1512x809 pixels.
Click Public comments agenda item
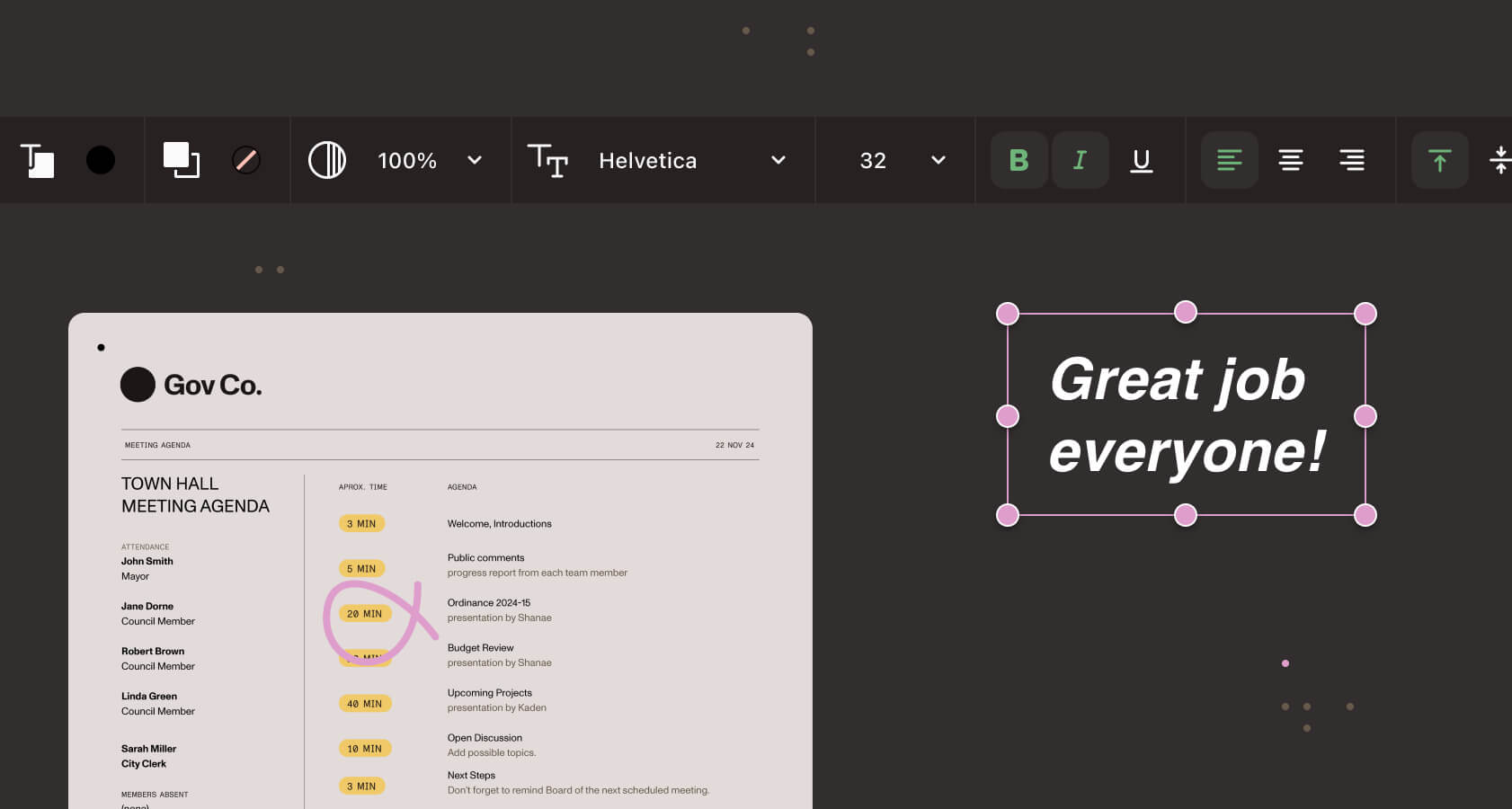tap(485, 557)
